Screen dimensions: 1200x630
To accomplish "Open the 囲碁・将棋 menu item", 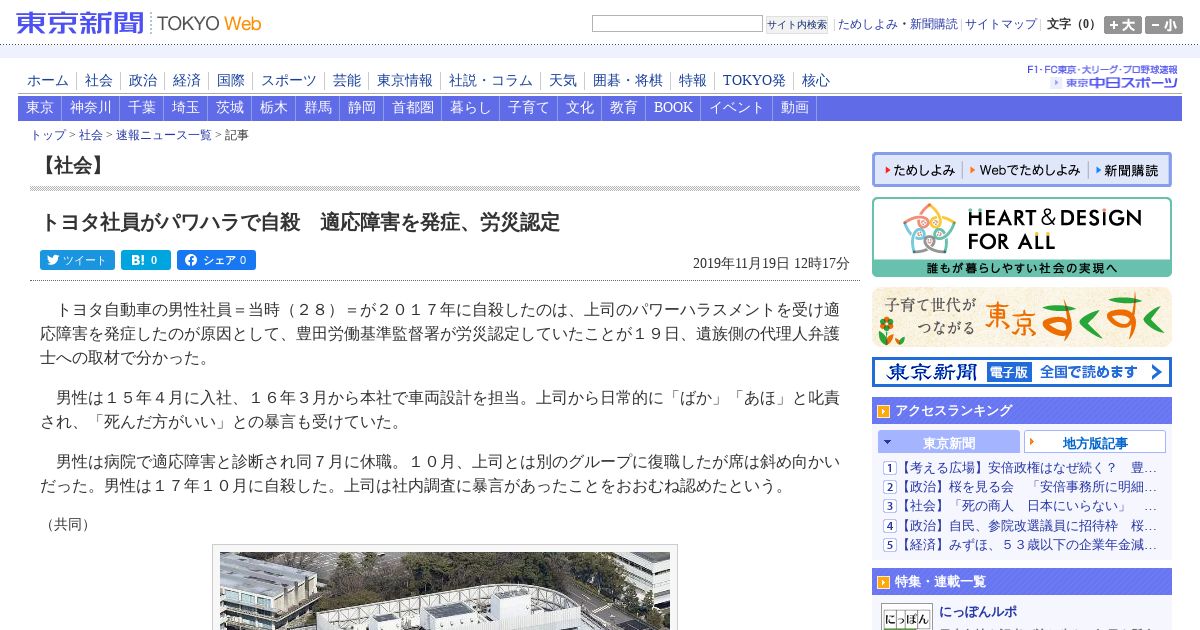I will tap(628, 81).
